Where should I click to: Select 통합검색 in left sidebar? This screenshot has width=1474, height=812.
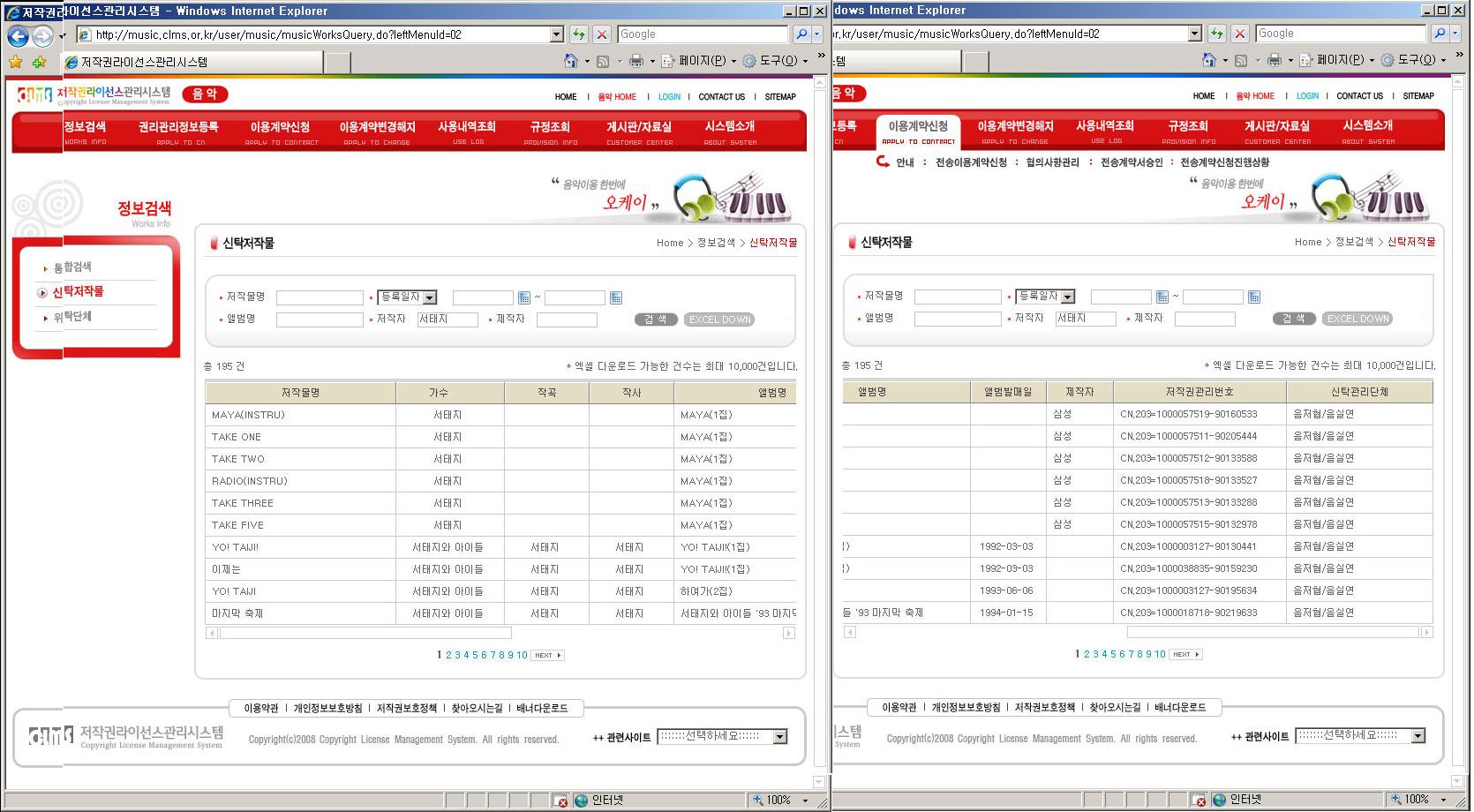(x=72, y=267)
